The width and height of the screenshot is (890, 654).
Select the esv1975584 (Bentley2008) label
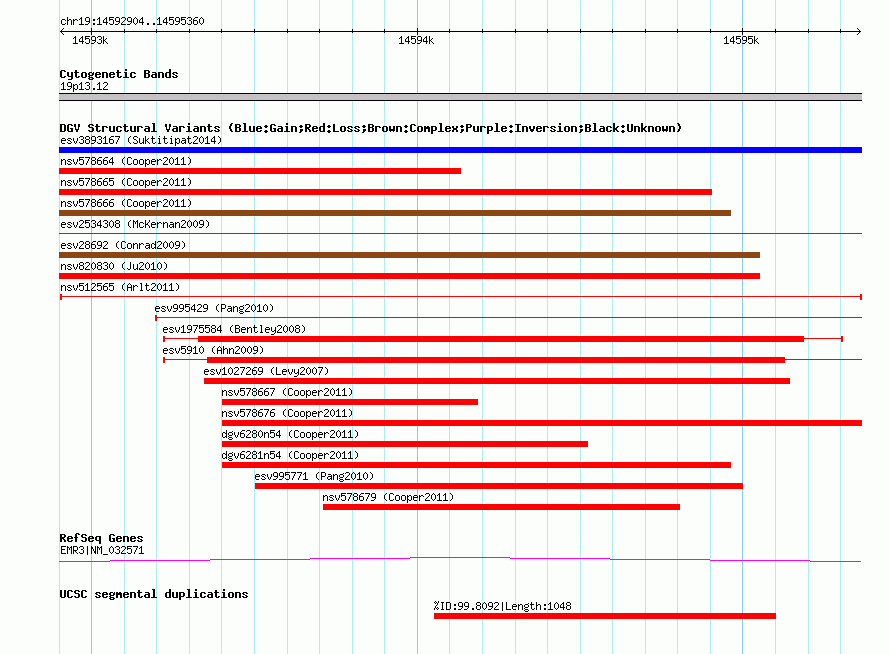(234, 329)
